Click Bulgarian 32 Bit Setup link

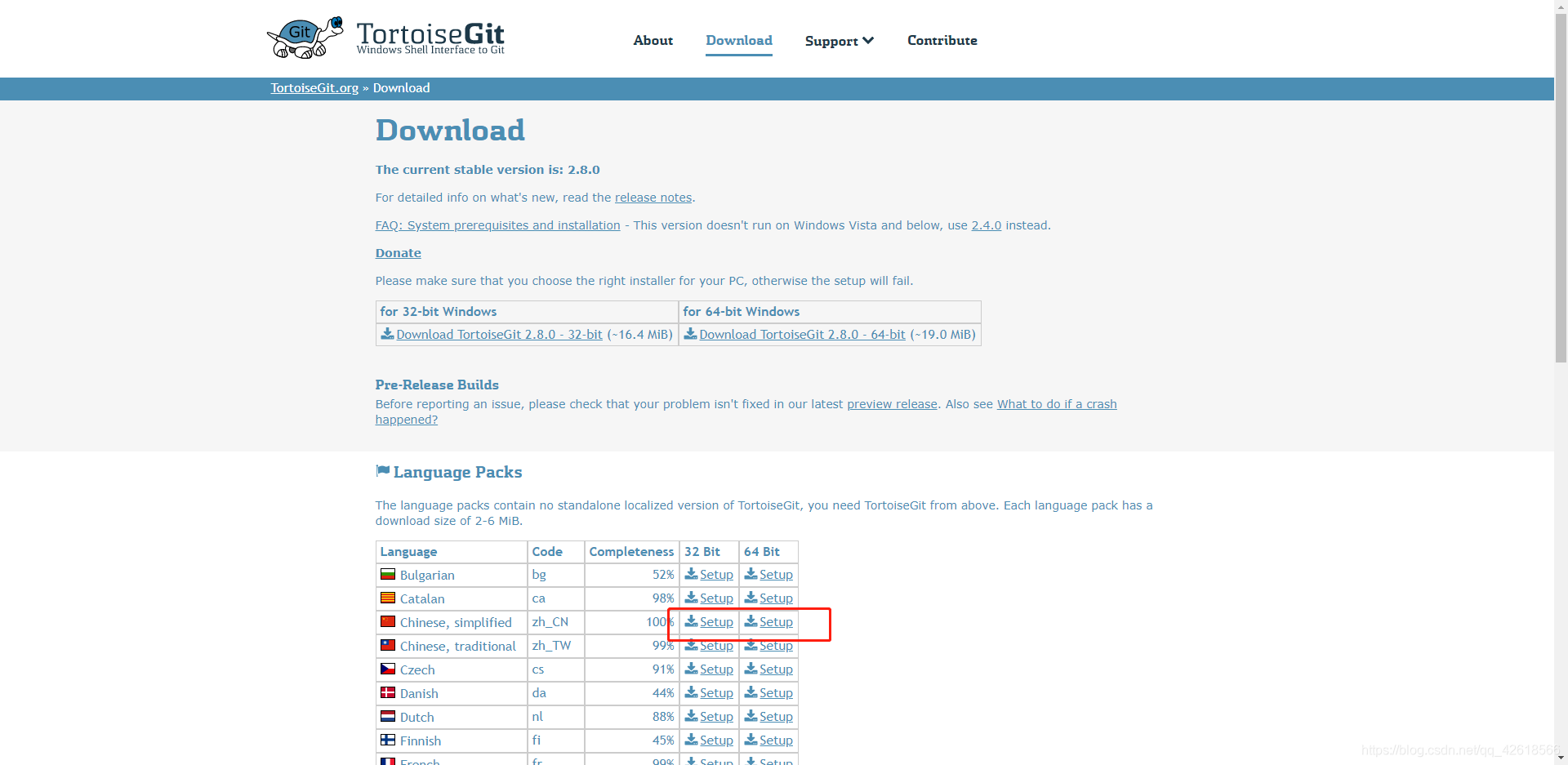(x=716, y=575)
